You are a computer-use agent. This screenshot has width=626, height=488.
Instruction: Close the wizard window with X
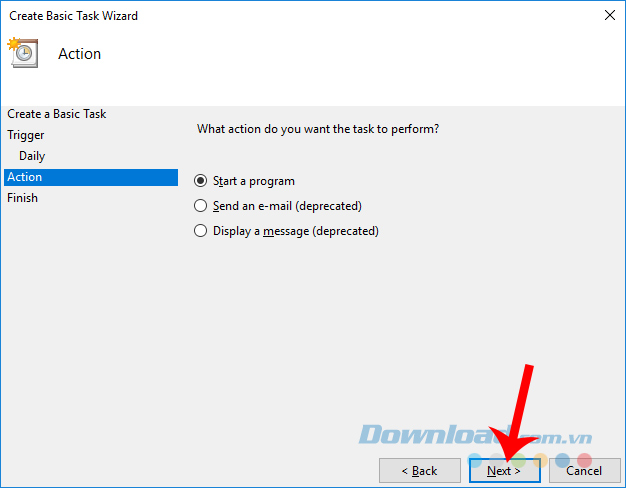pyautogui.click(x=610, y=15)
